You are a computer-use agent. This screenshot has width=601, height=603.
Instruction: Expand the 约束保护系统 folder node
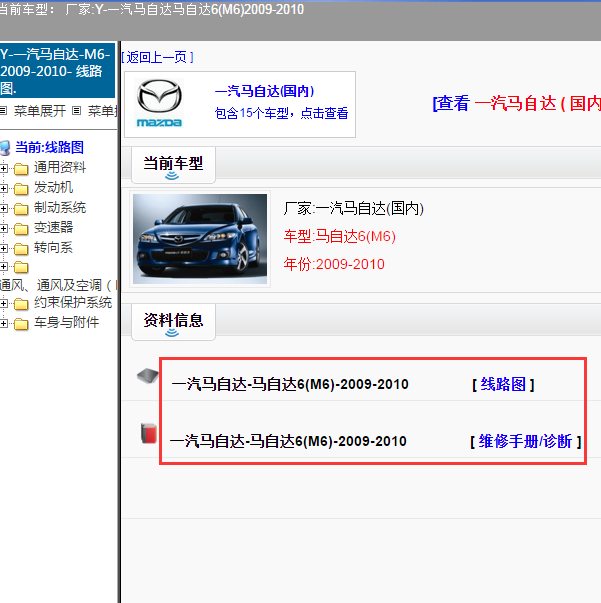point(3,303)
